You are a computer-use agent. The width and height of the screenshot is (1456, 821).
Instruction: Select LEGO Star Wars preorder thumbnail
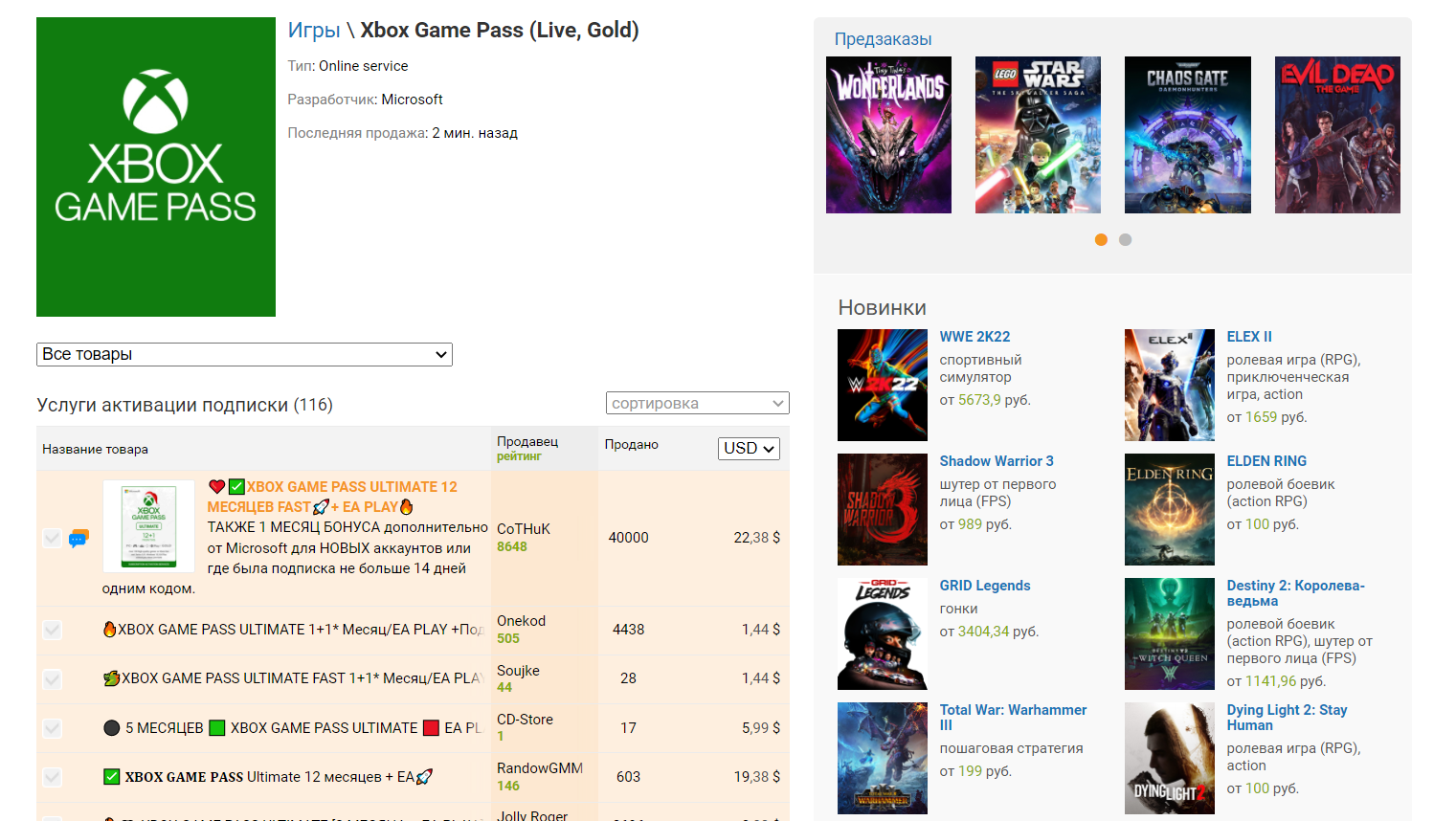pyautogui.click(x=1038, y=135)
